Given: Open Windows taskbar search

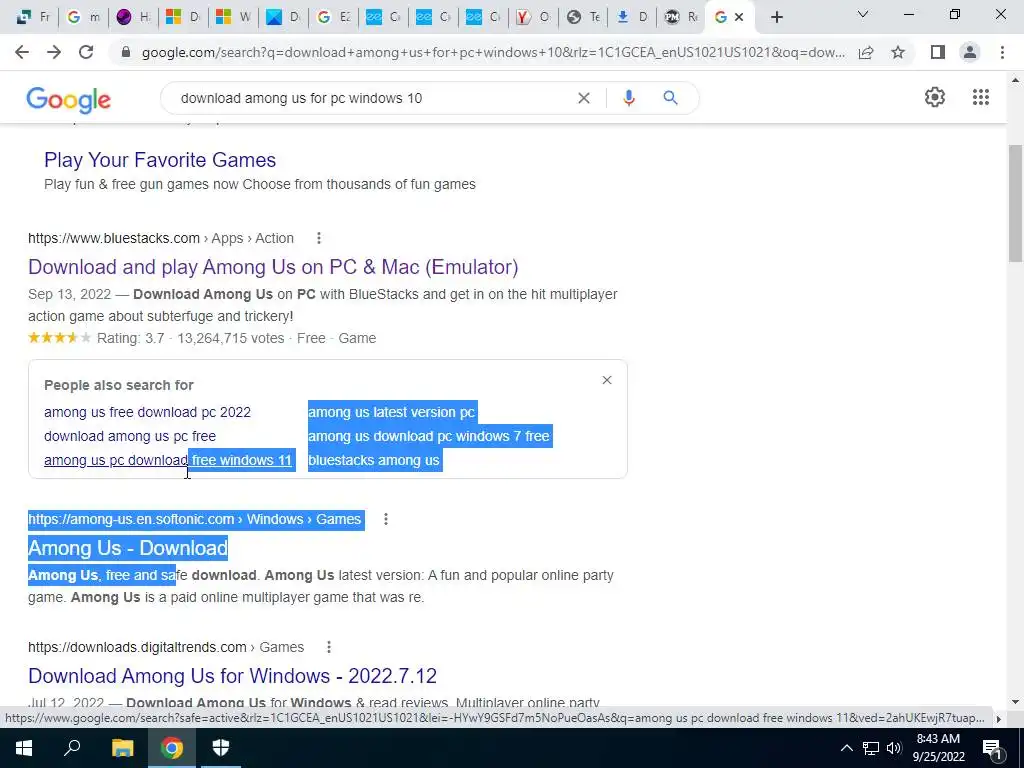Looking at the screenshot, I should pos(72,748).
